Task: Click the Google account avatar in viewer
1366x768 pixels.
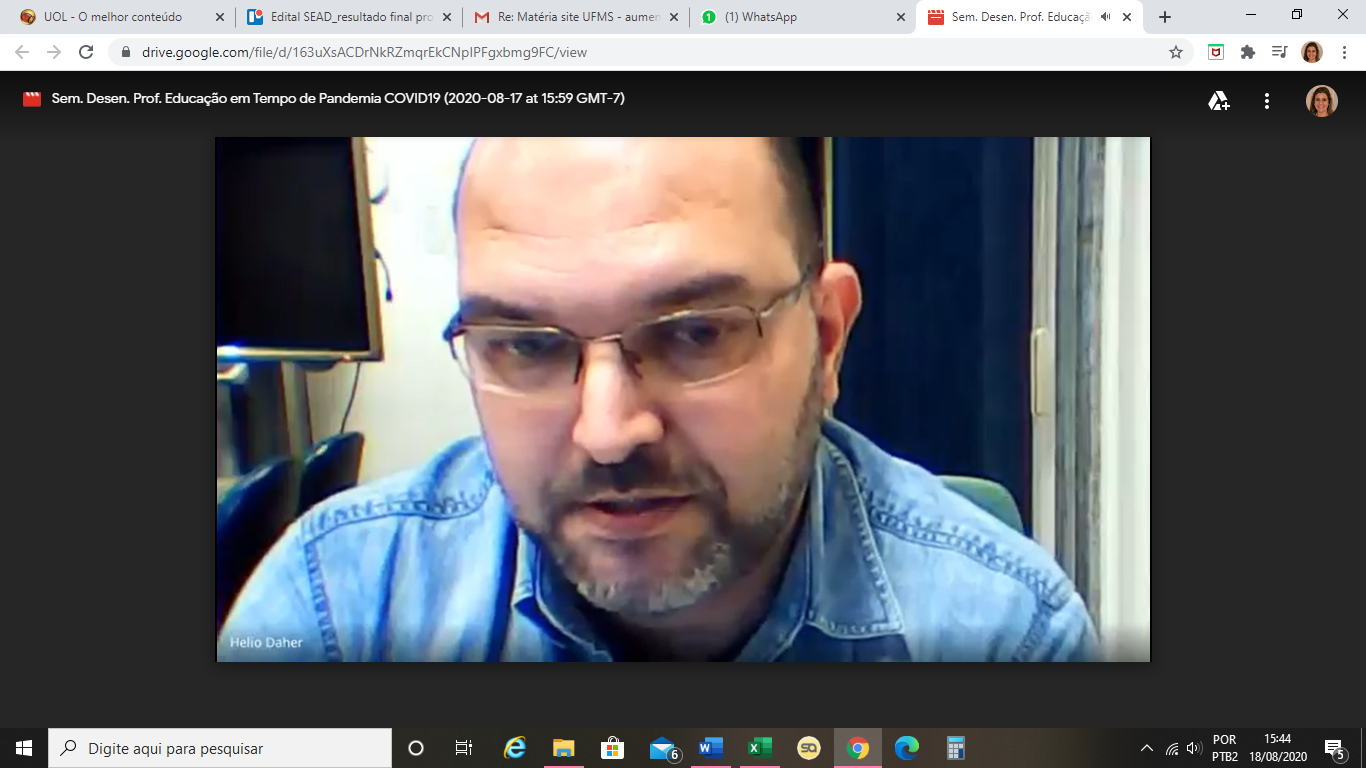Action: coord(1321,100)
